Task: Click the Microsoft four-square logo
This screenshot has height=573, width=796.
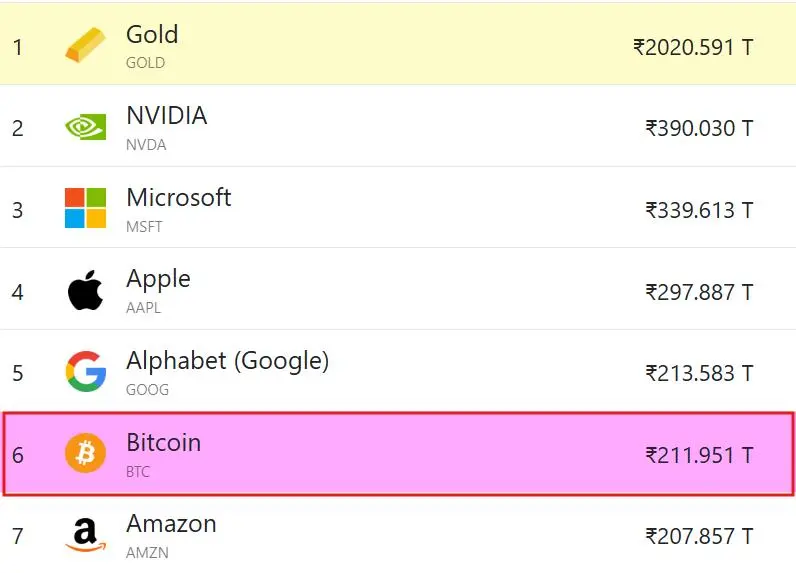Action: point(85,208)
